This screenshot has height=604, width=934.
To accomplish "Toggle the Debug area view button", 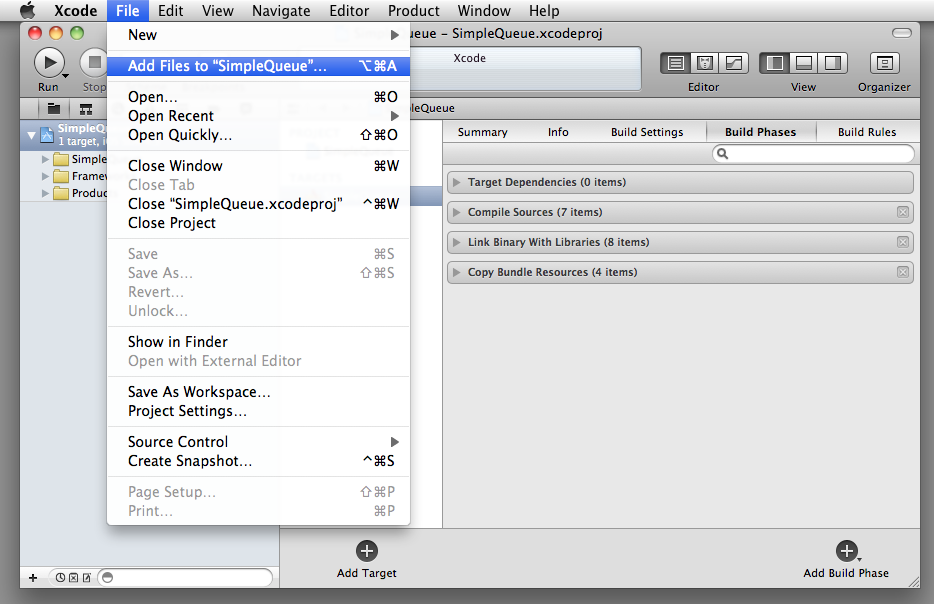I will pos(803,63).
